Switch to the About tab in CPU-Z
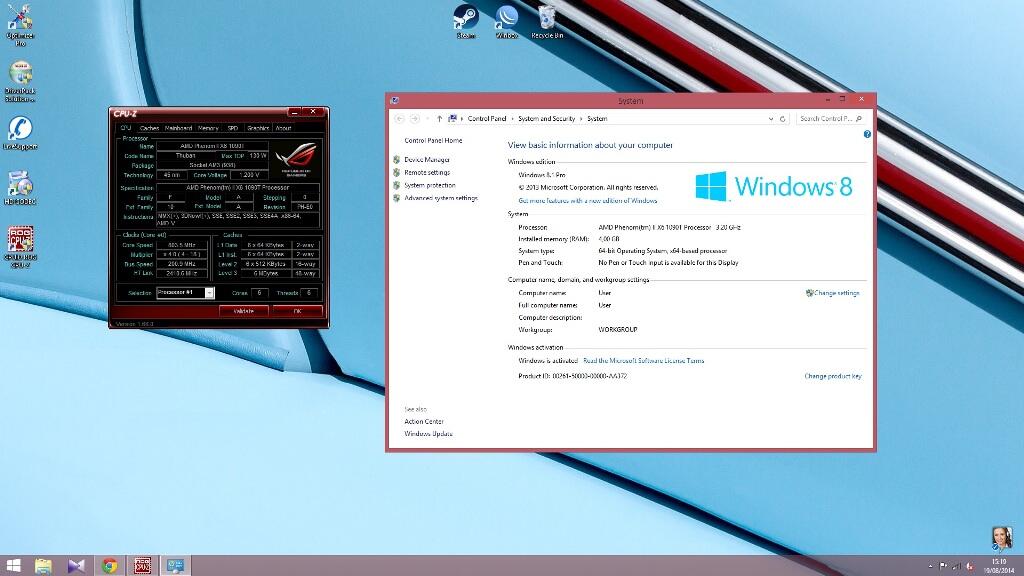The height and width of the screenshot is (576, 1024). tap(283, 128)
